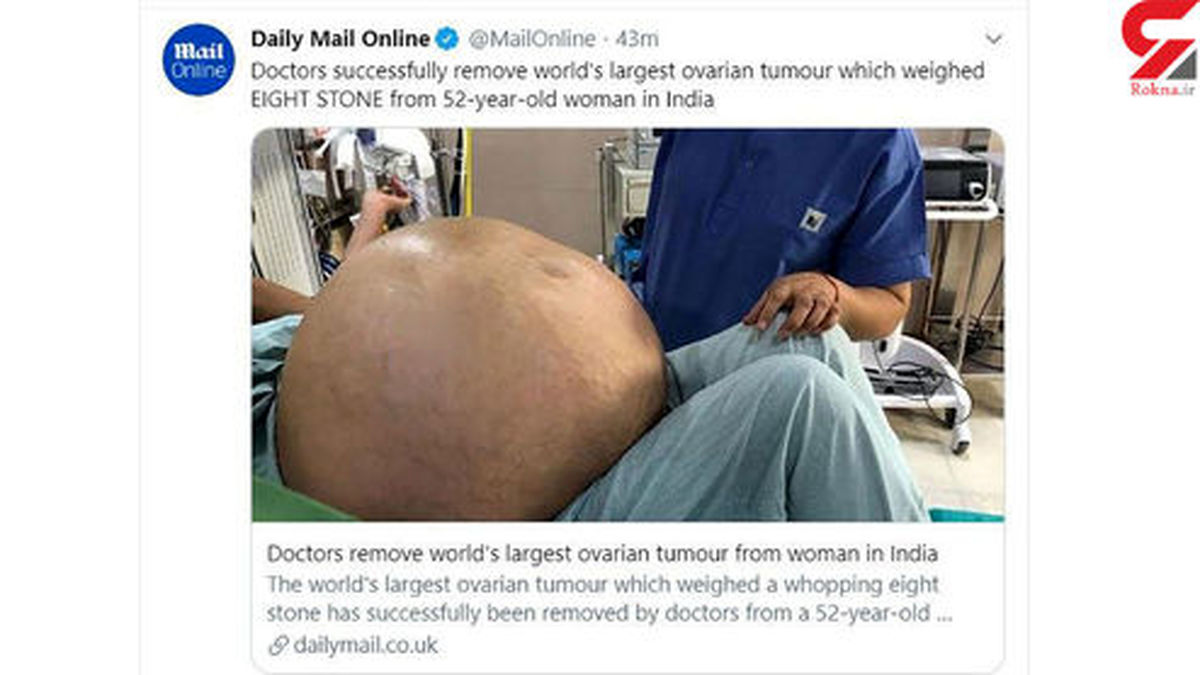Image resolution: width=1200 pixels, height=675 pixels.
Task: Click the 'EIGHT STONE' tweet text line
Action: [x=483, y=101]
